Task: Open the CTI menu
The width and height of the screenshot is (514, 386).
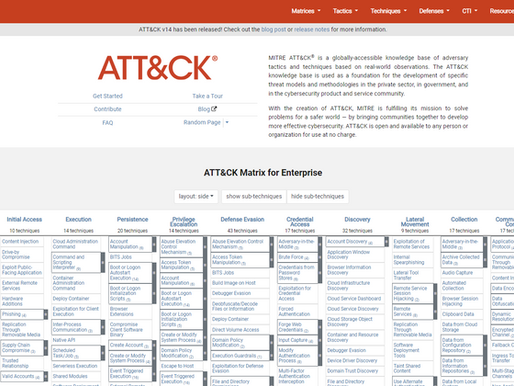Action: (x=469, y=11)
